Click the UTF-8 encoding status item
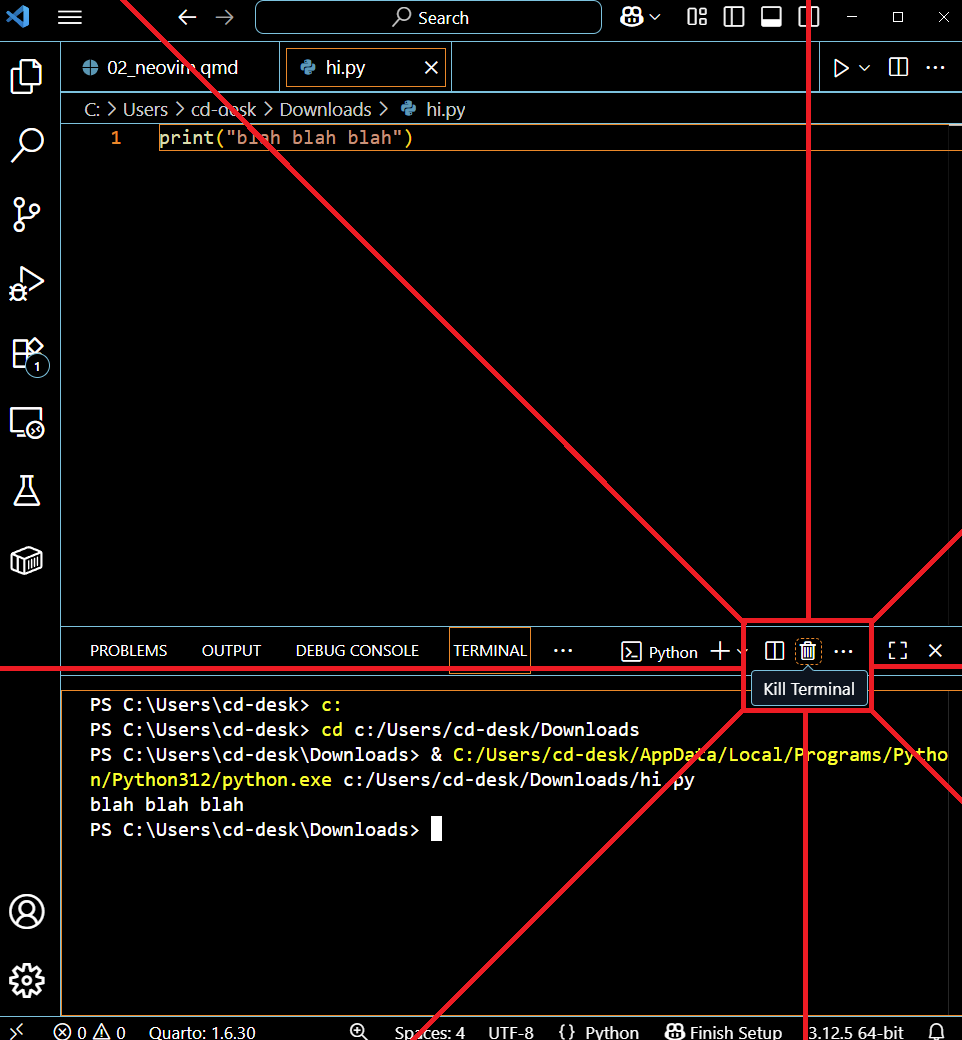Screen dimensions: 962x1040 click(x=510, y=1032)
